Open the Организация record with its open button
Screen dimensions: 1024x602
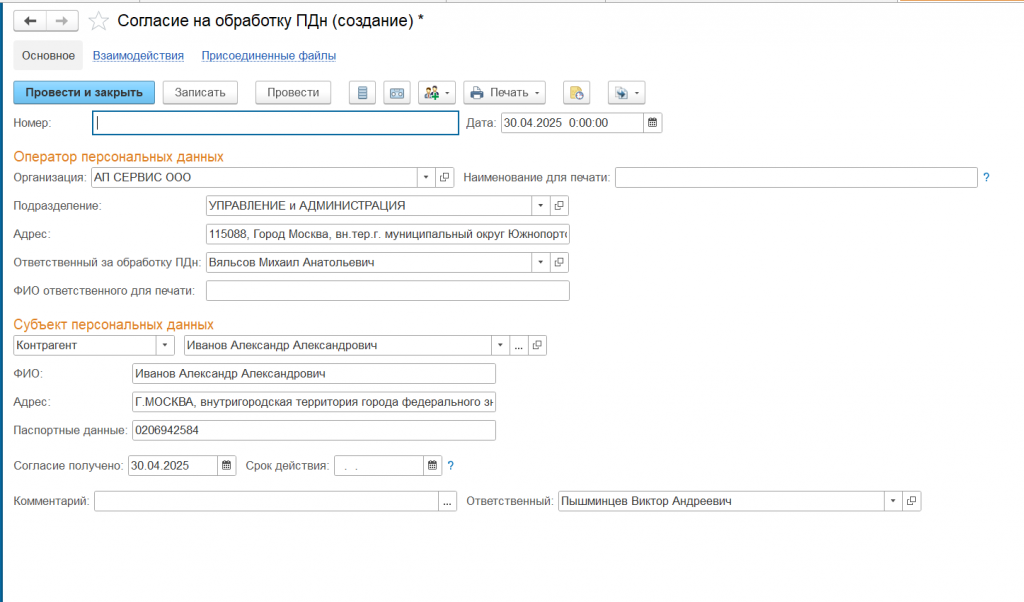445,177
